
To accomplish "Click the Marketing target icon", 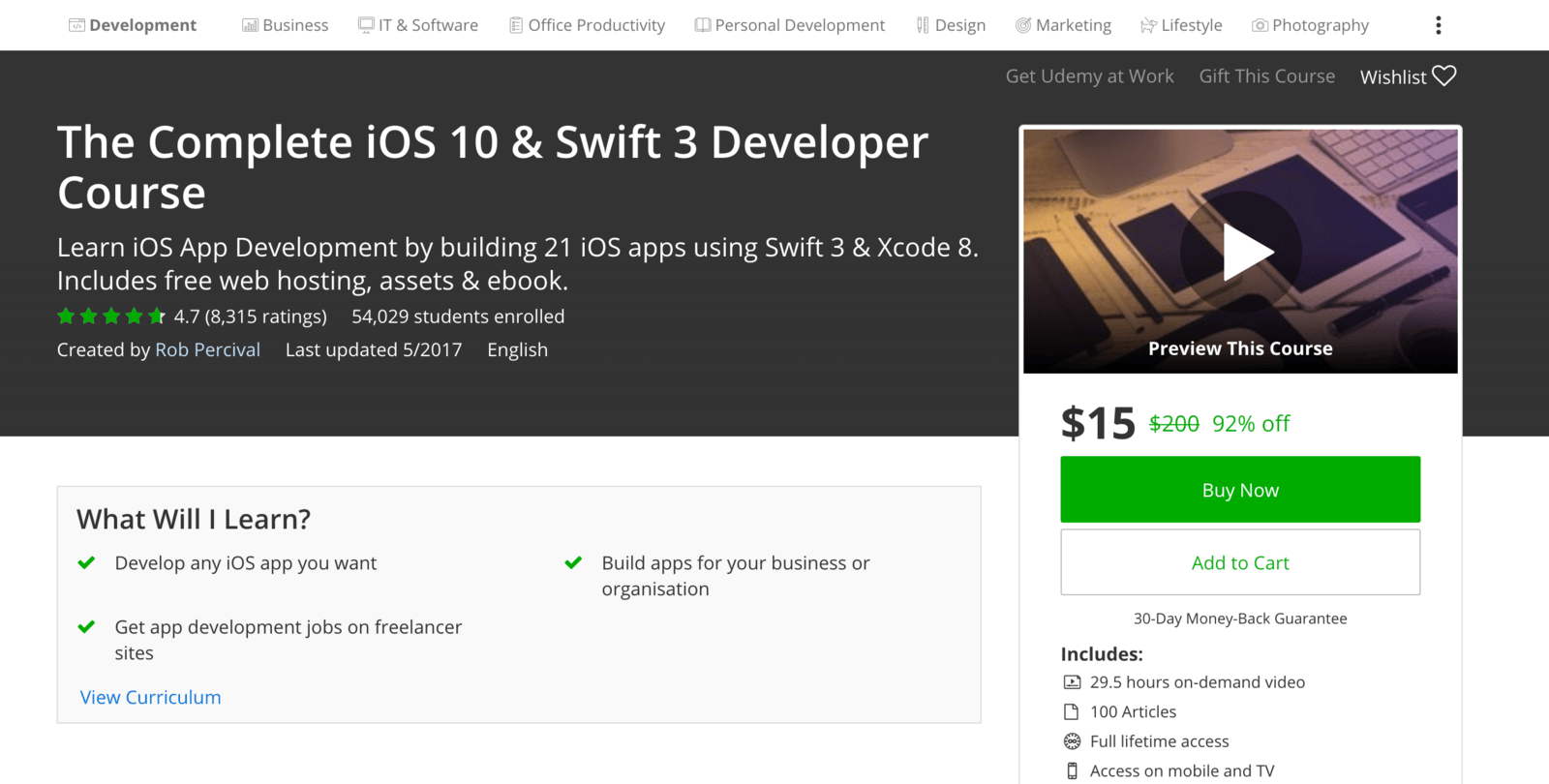I will point(1023,25).
